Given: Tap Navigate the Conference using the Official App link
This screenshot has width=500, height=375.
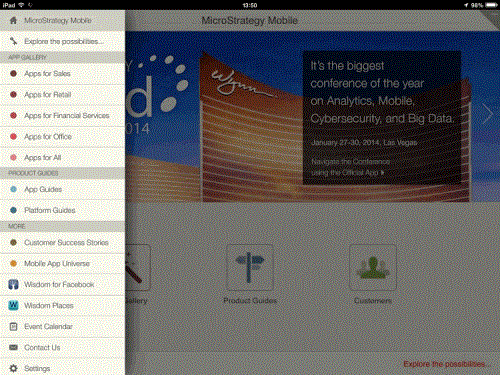Looking at the screenshot, I should (x=350, y=167).
